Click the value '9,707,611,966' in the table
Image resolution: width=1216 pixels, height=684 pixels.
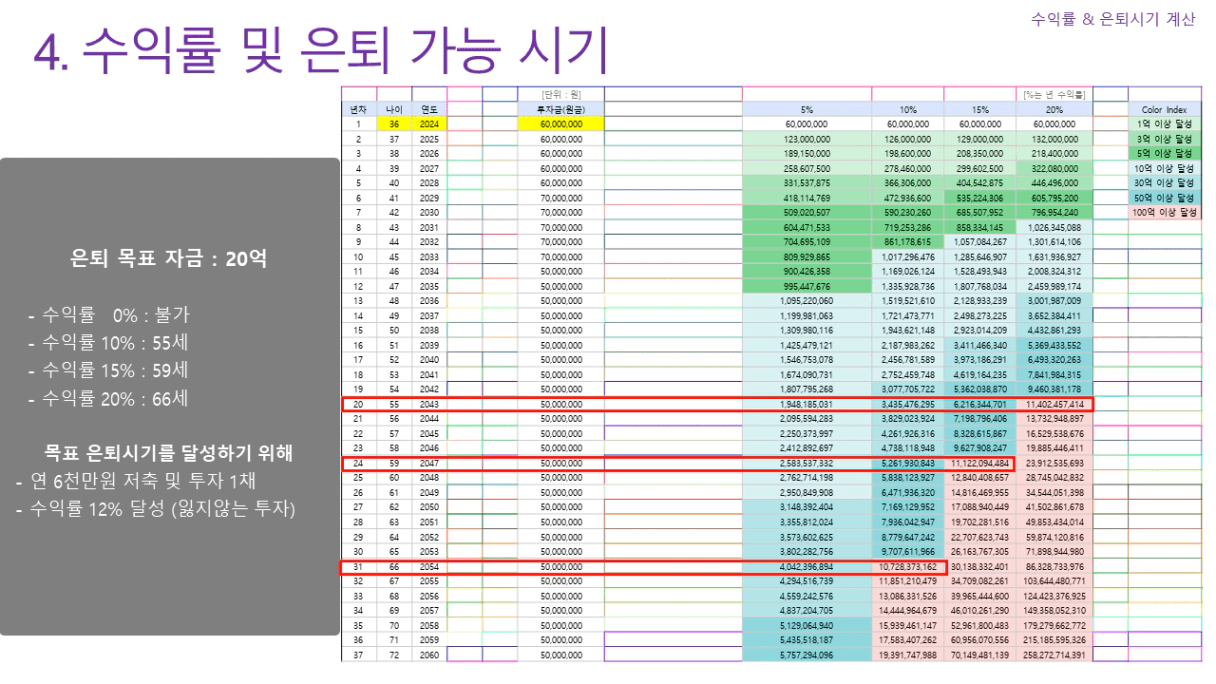tap(908, 552)
